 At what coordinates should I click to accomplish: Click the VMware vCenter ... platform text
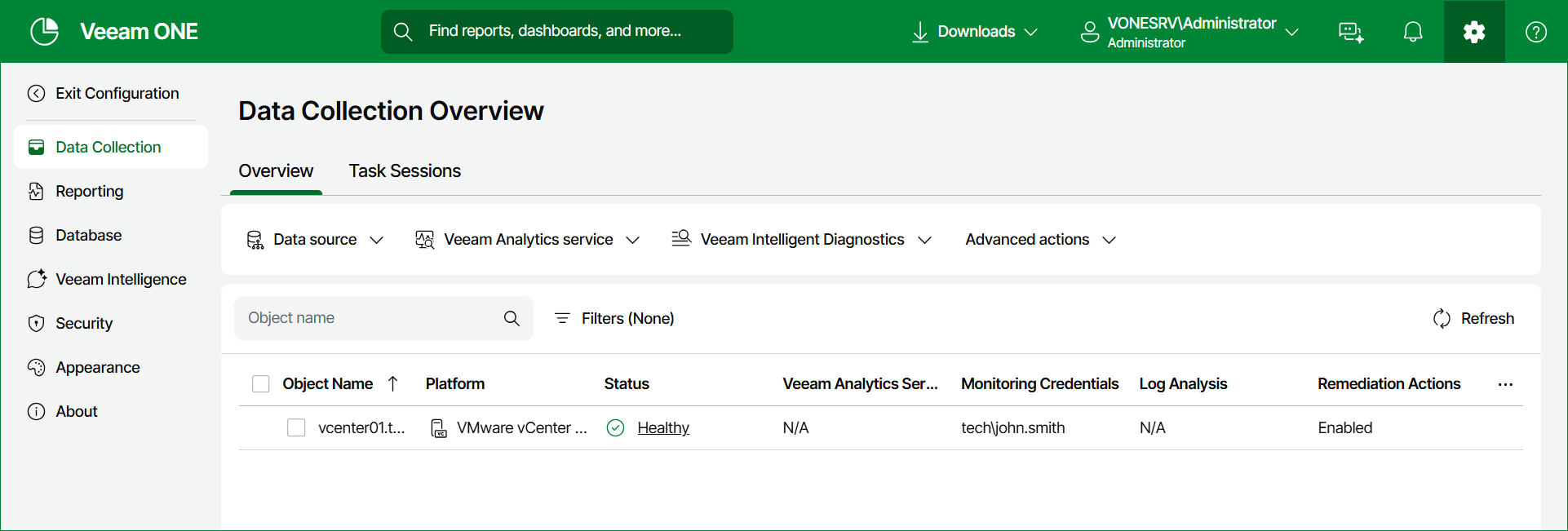(x=522, y=427)
